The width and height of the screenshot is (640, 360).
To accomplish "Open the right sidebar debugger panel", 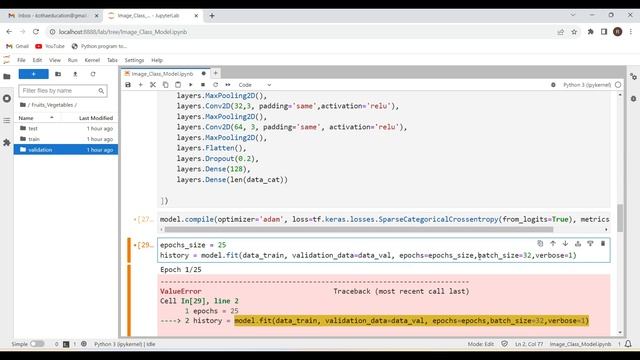I will point(633,98).
